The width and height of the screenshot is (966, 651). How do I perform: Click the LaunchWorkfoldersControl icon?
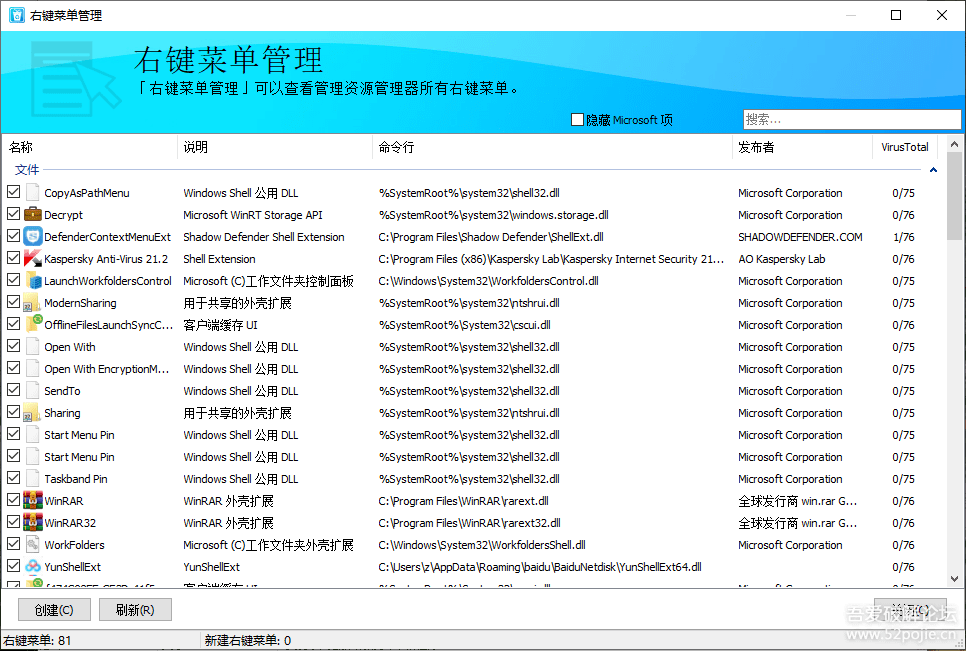point(33,281)
